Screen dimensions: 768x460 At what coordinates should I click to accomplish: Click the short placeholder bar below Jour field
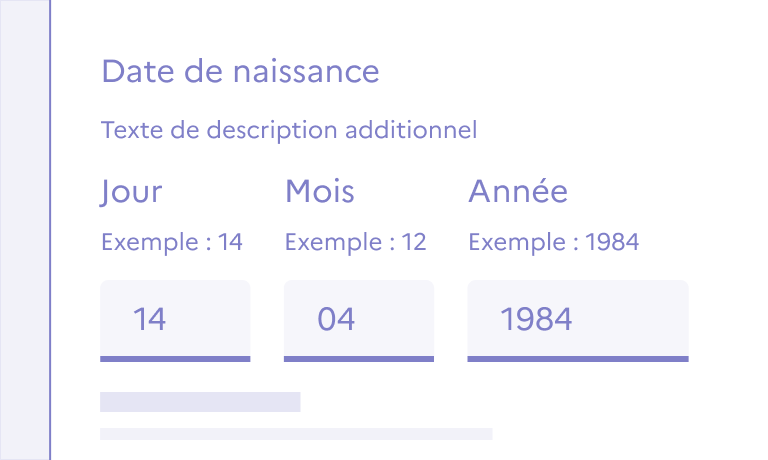click(x=200, y=402)
